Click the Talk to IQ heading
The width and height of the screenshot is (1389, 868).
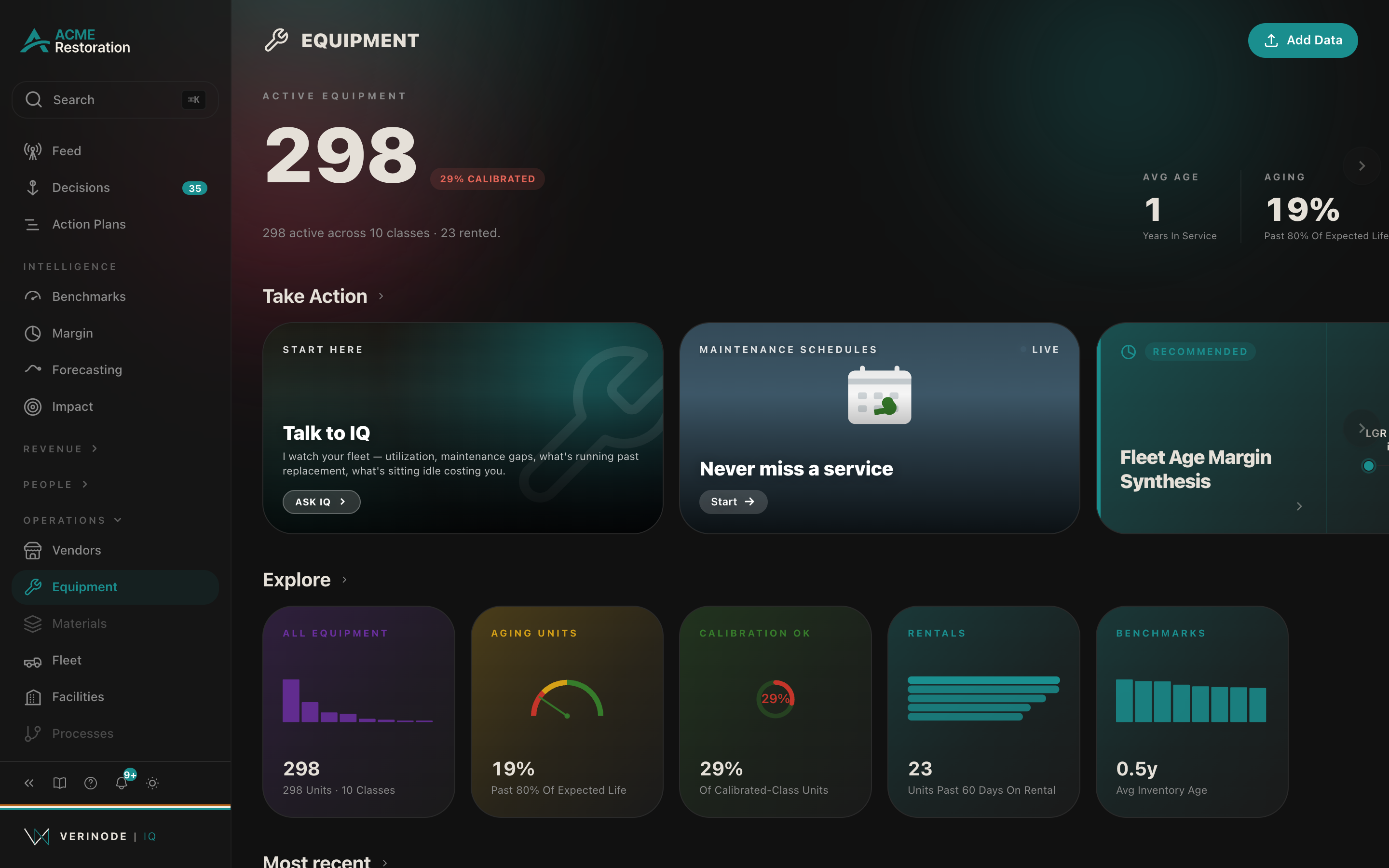[326, 434]
